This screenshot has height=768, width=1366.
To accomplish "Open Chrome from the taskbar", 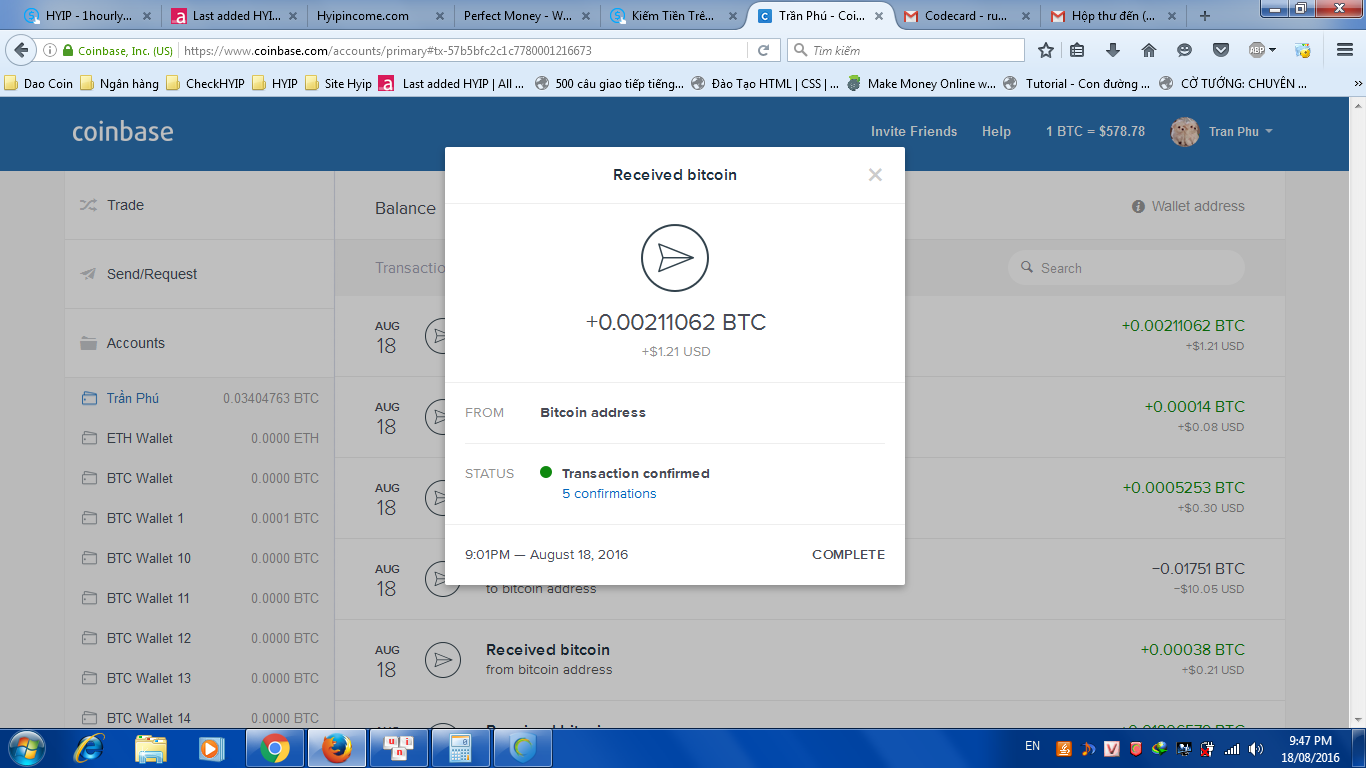I will [x=275, y=748].
